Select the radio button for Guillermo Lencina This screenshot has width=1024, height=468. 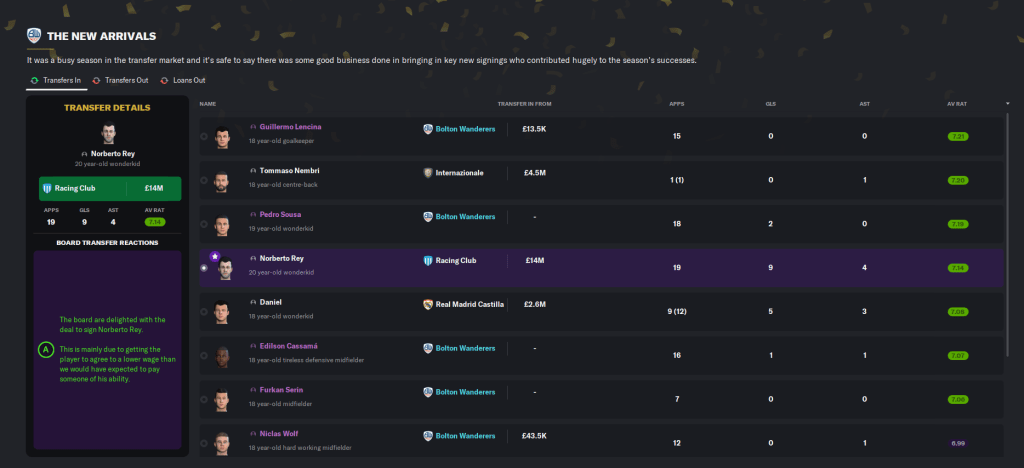(x=205, y=136)
